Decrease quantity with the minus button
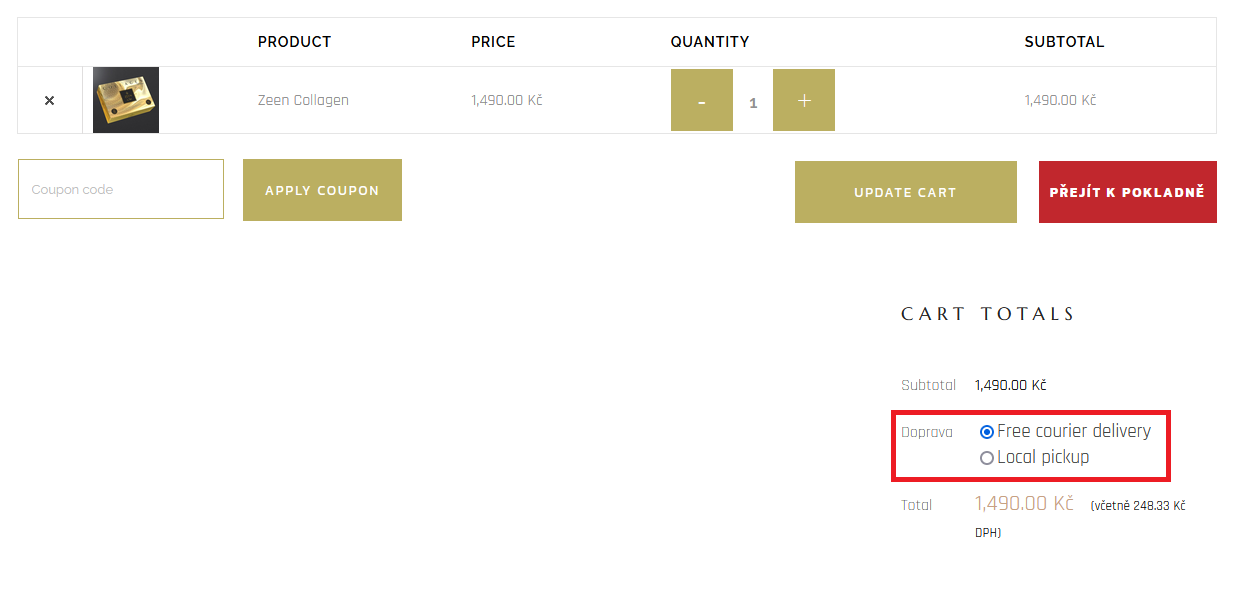 (702, 100)
